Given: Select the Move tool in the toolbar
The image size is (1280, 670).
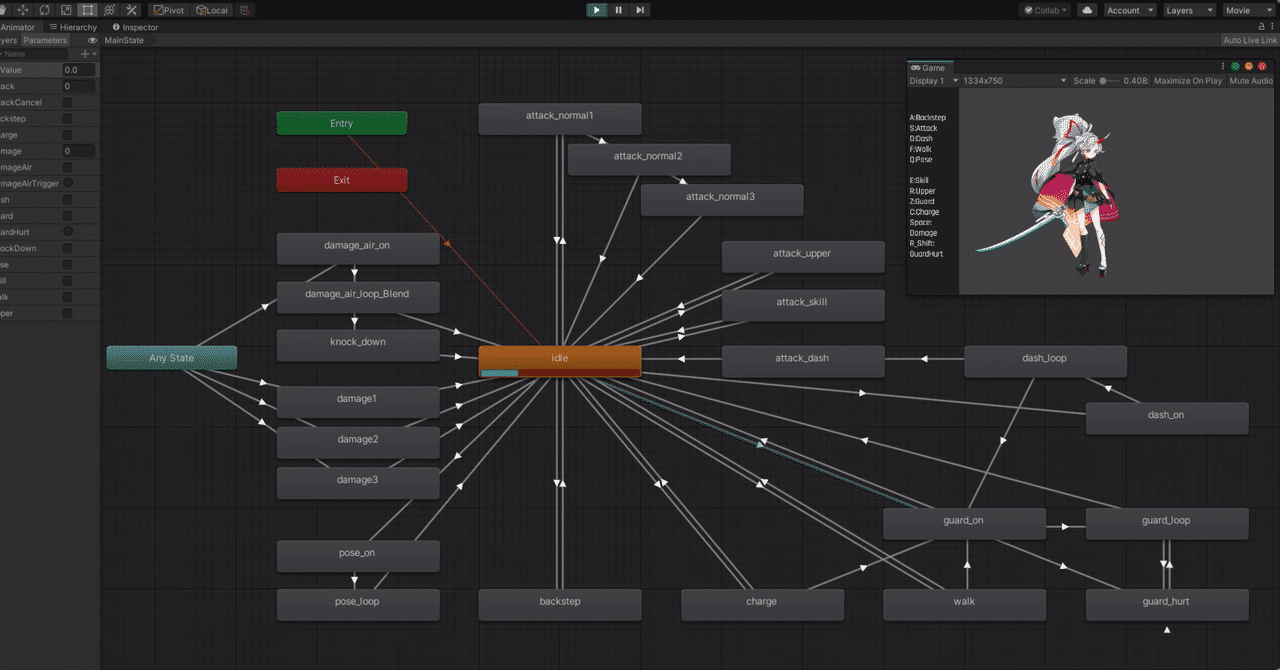Looking at the screenshot, I should [23, 10].
